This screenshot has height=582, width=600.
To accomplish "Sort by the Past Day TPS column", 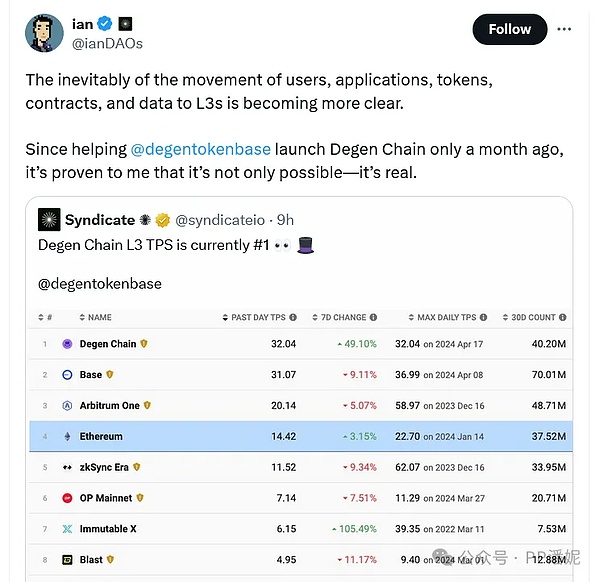I will (x=257, y=317).
